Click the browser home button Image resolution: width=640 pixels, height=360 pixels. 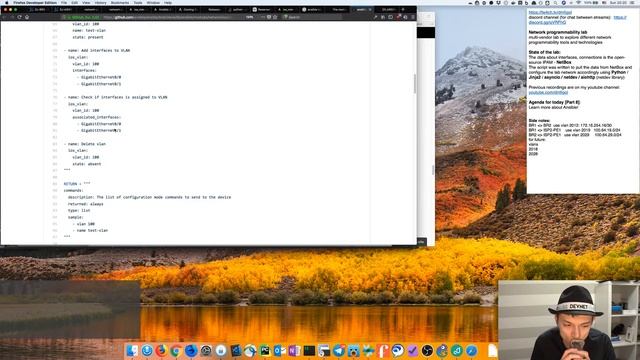(27, 17)
